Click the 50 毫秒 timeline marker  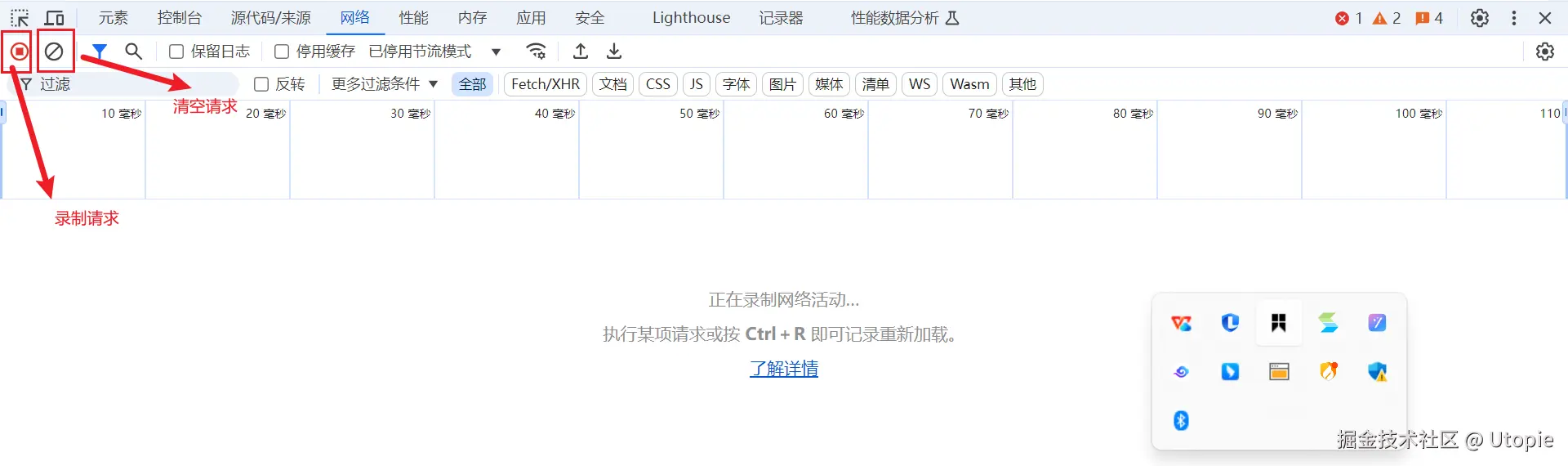pyautogui.click(x=699, y=114)
